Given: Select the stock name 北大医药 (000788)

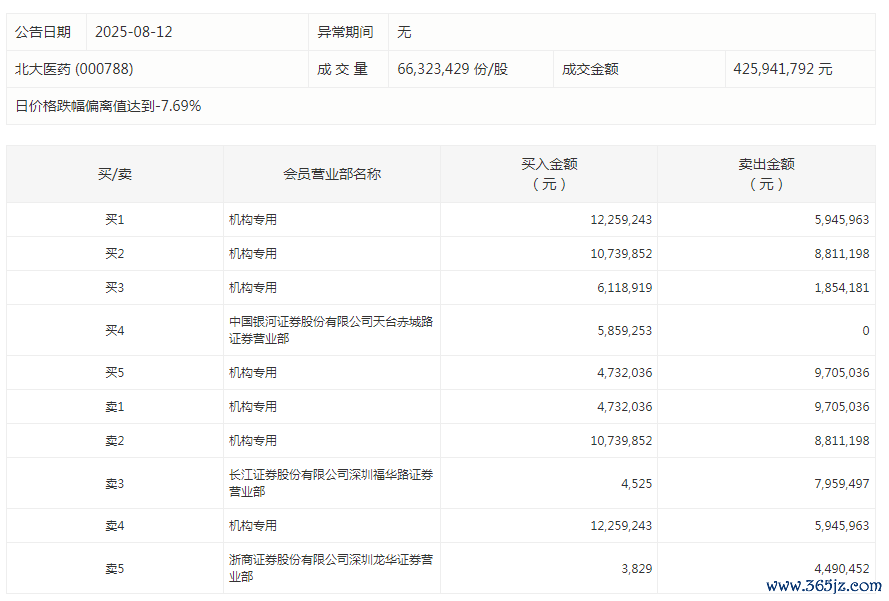Looking at the screenshot, I should [x=74, y=69].
